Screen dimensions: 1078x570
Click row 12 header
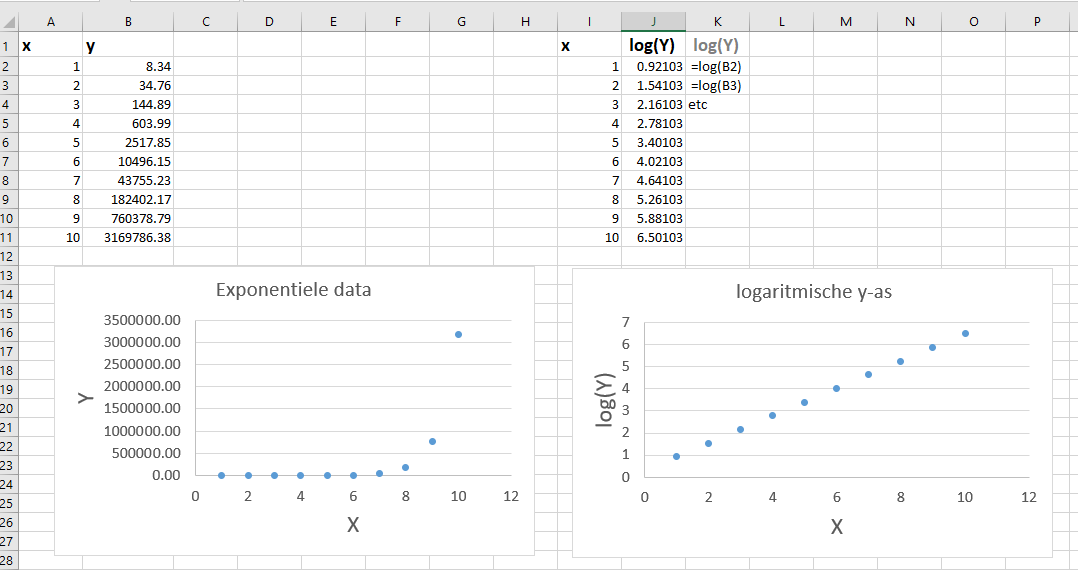pos(8,256)
